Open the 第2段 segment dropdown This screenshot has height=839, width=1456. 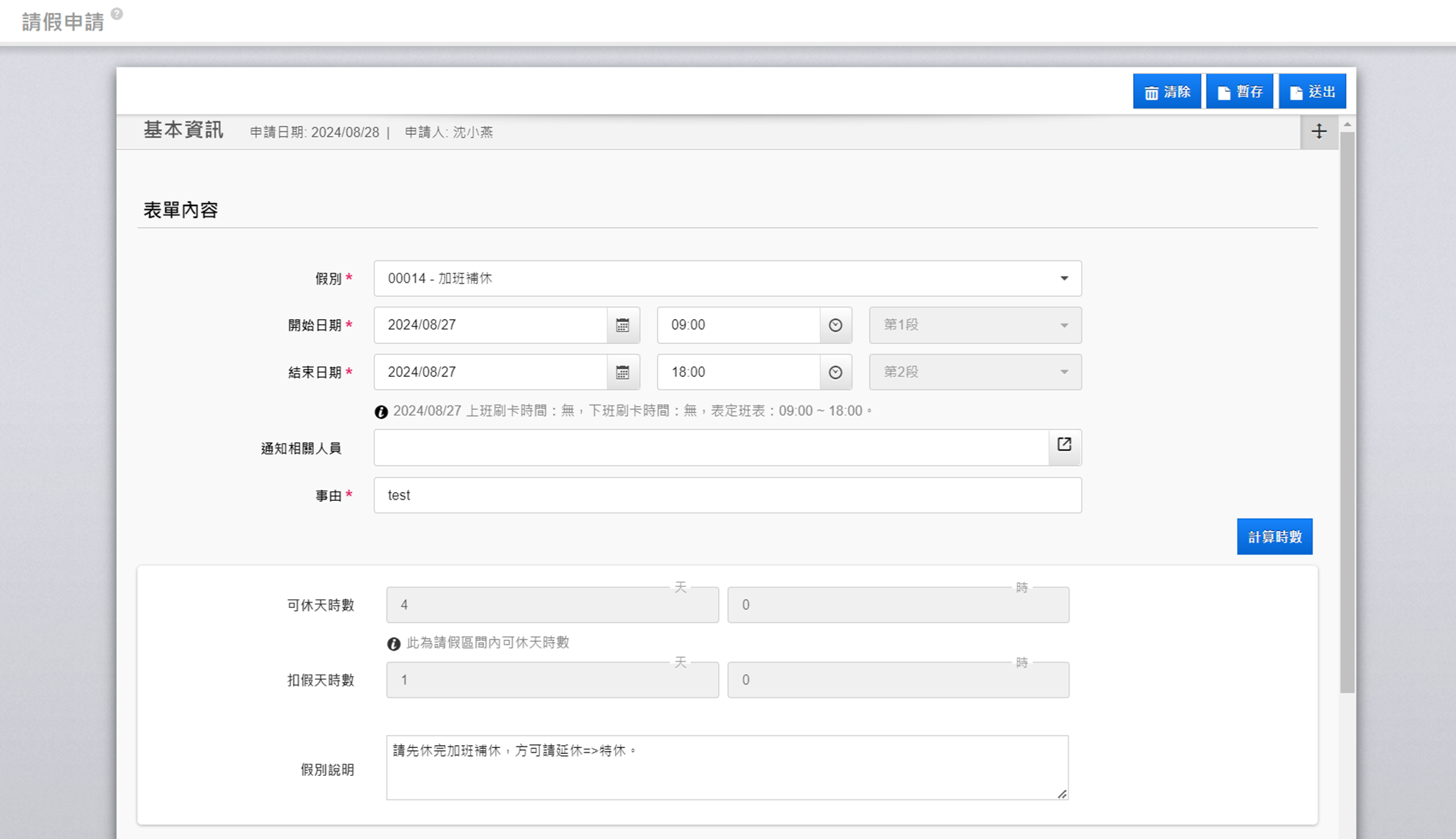975,373
